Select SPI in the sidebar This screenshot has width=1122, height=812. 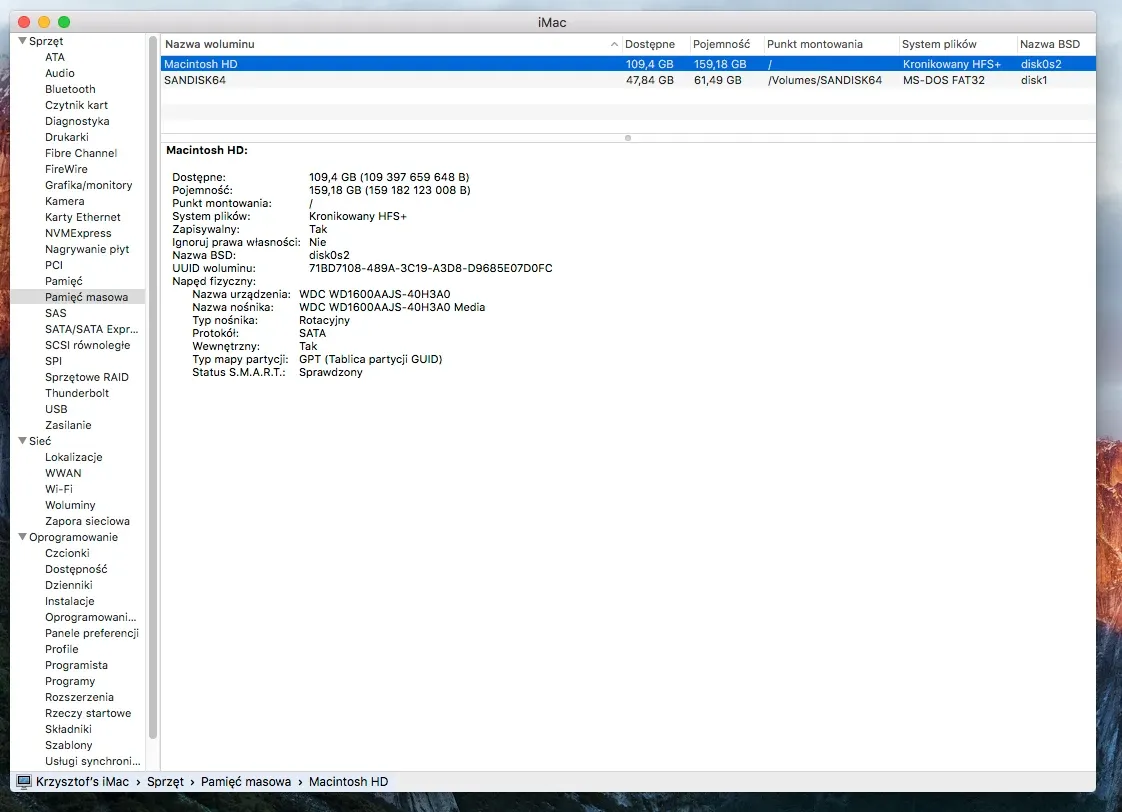click(x=54, y=361)
